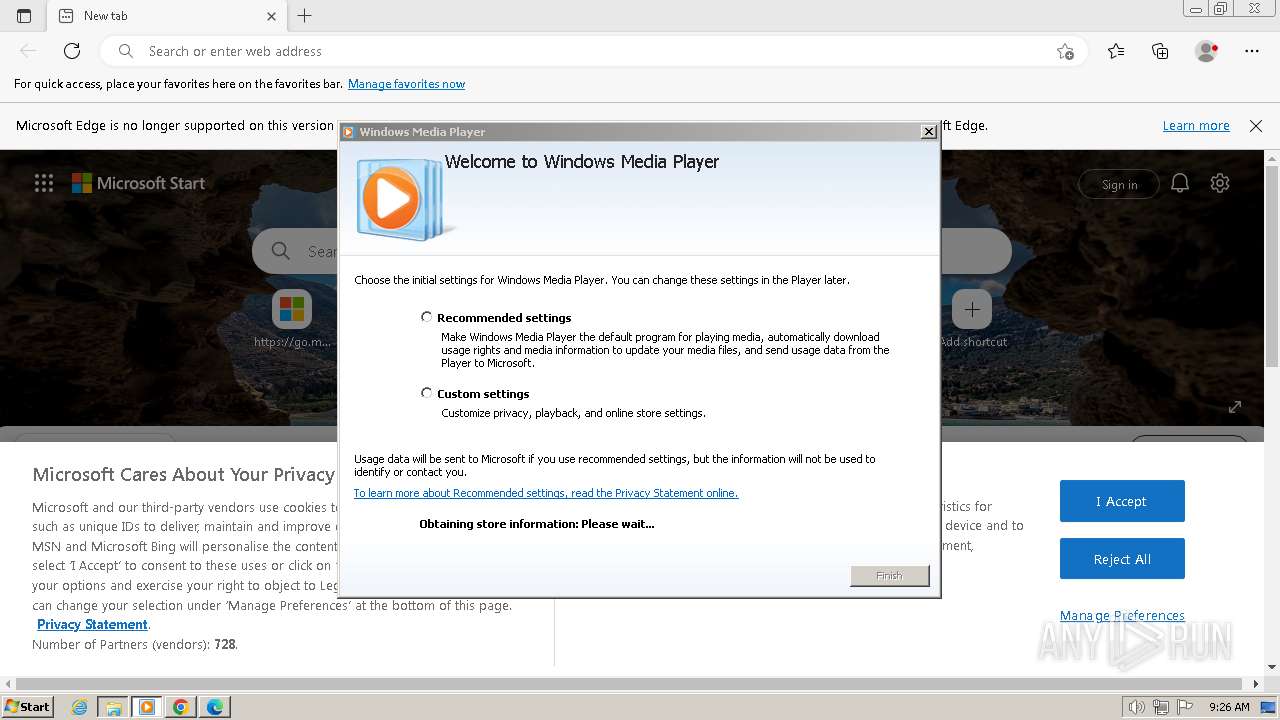The image size is (1280, 720).
Task: Close the New tab tab
Action: click(271, 16)
